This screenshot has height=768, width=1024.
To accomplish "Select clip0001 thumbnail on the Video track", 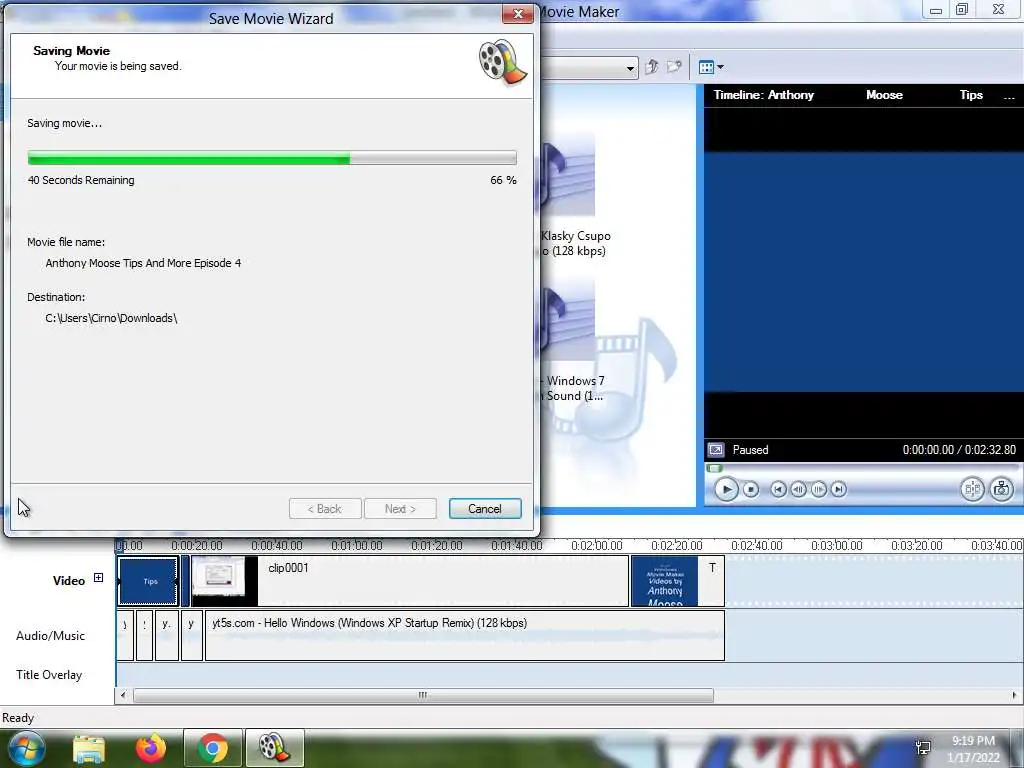I will coord(225,581).
